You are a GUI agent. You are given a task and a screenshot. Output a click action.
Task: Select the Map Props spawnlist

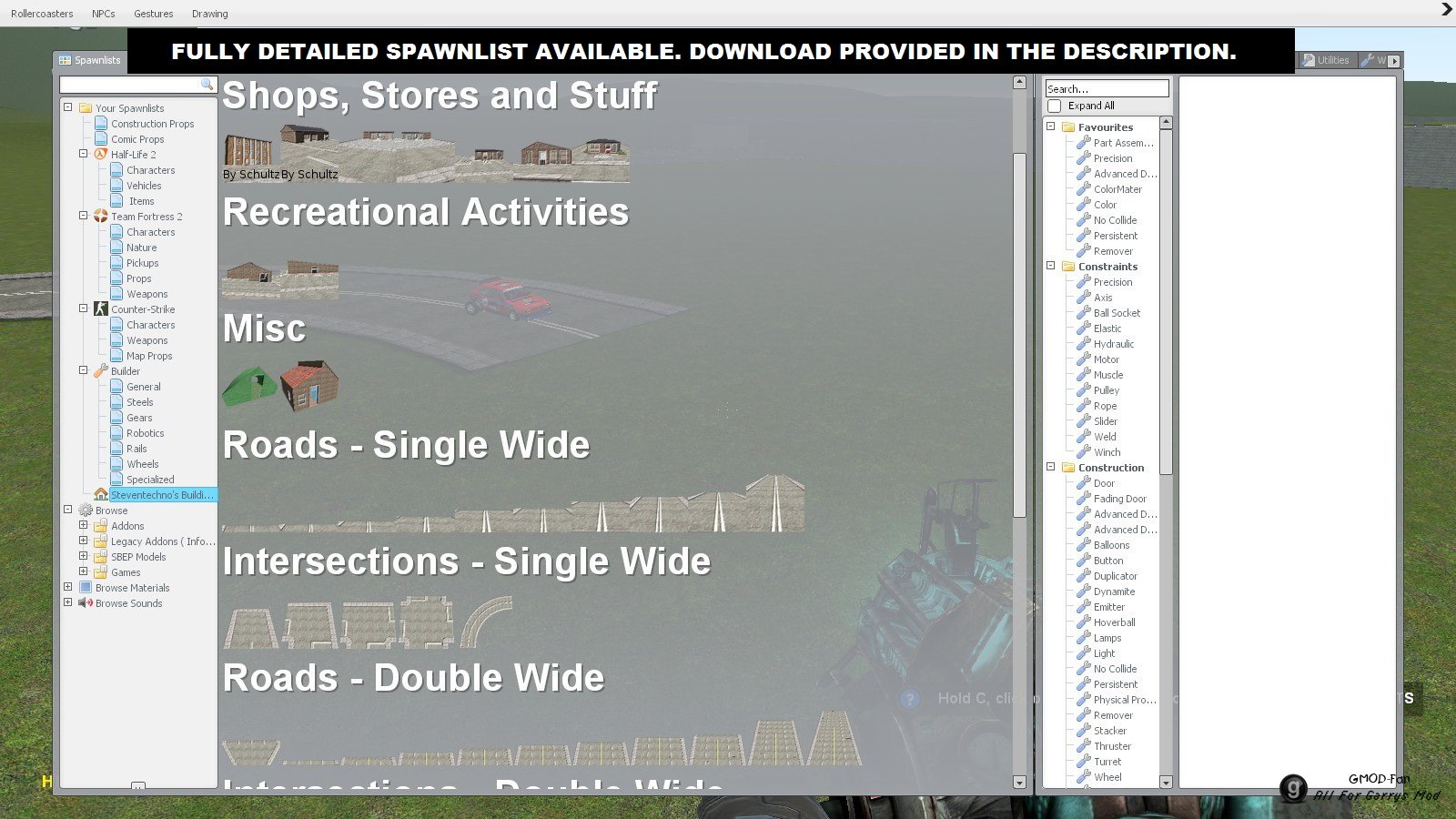pos(149,356)
